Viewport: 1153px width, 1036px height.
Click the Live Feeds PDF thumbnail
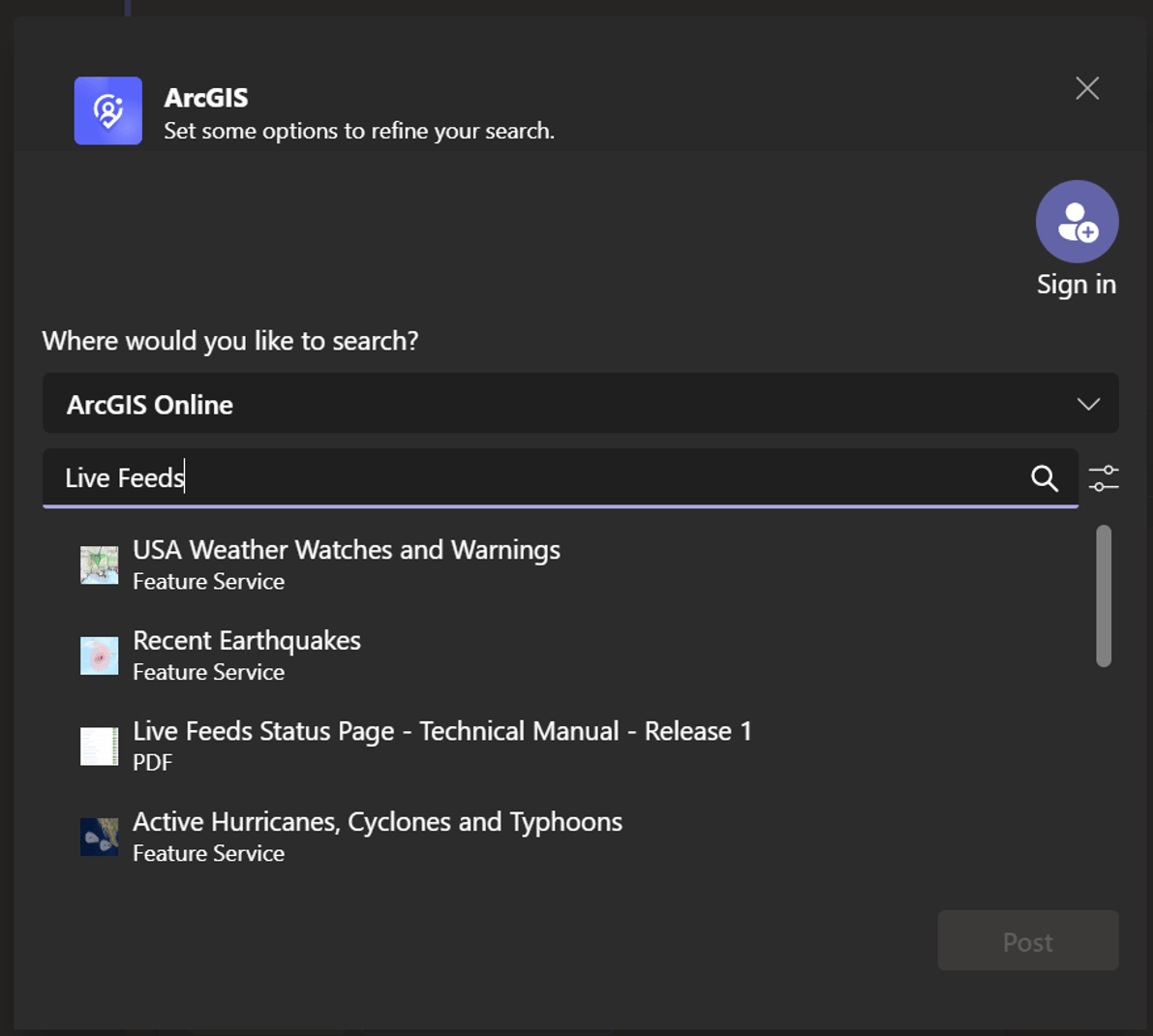pos(99,747)
